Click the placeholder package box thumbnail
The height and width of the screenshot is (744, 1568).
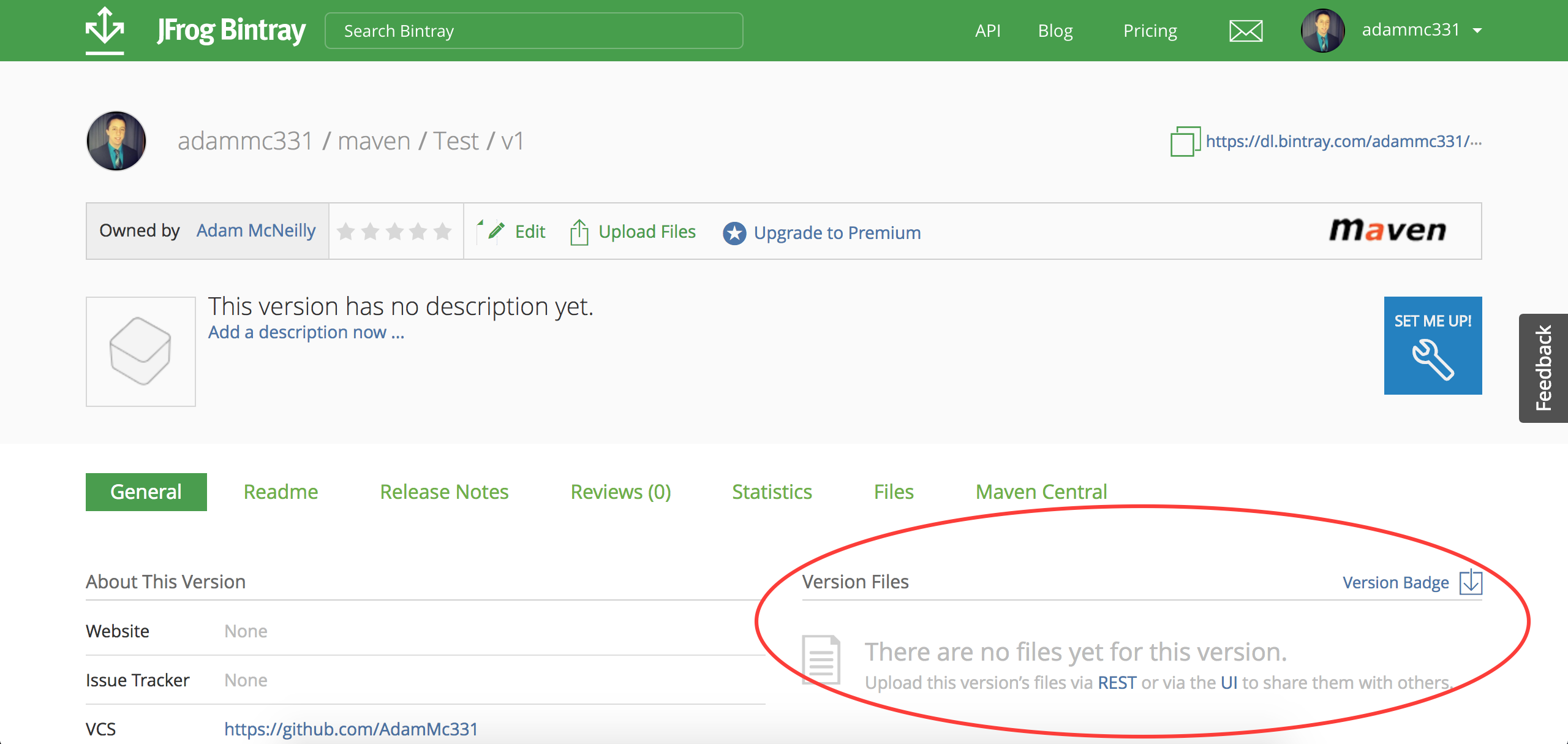pyautogui.click(x=141, y=351)
